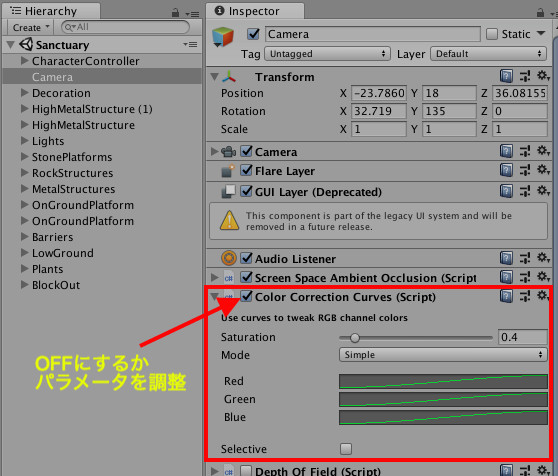
Task: Enable the Static checkbox
Action: pyautogui.click(x=491, y=34)
